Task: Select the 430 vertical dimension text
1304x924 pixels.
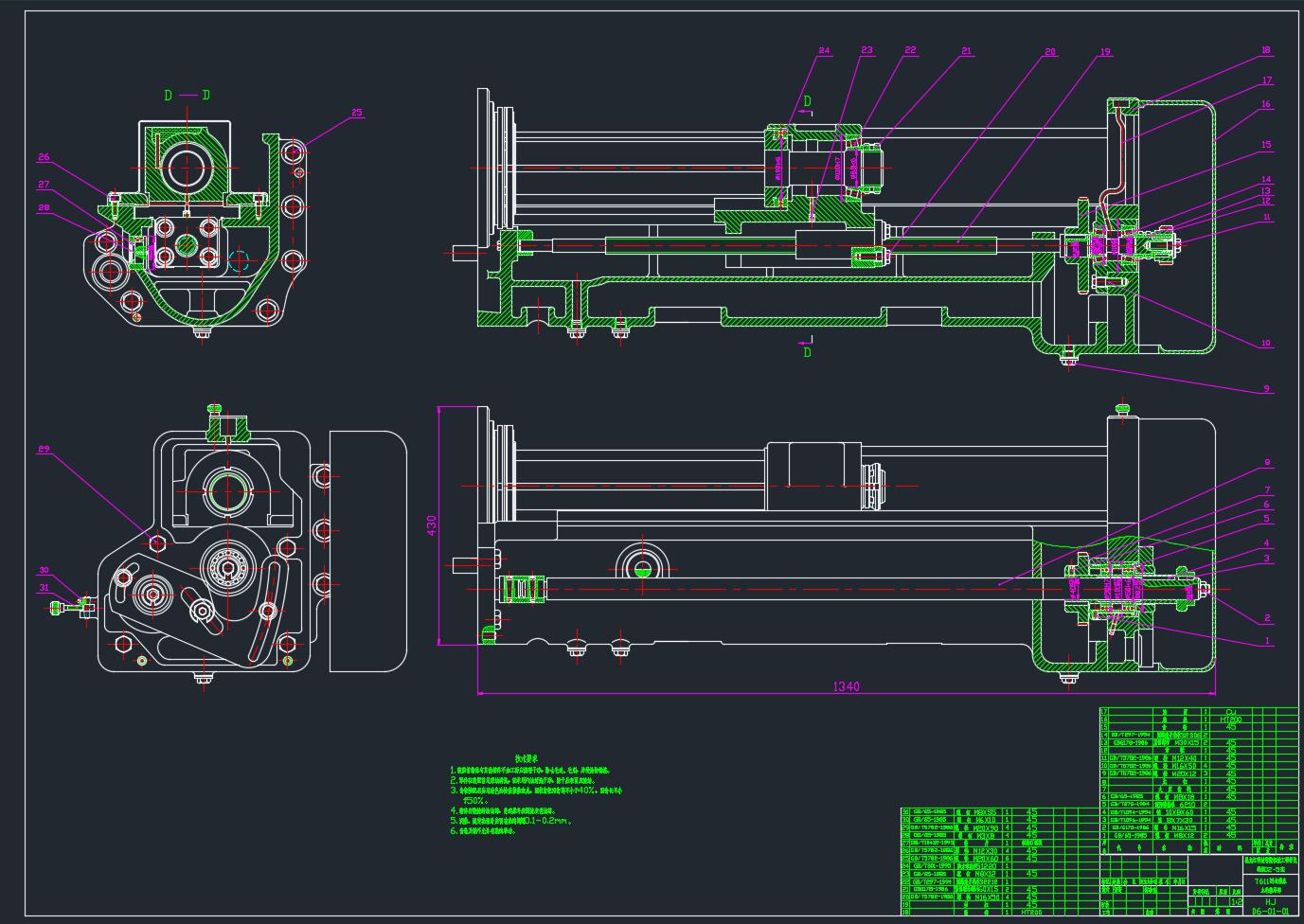Action: tap(432, 526)
